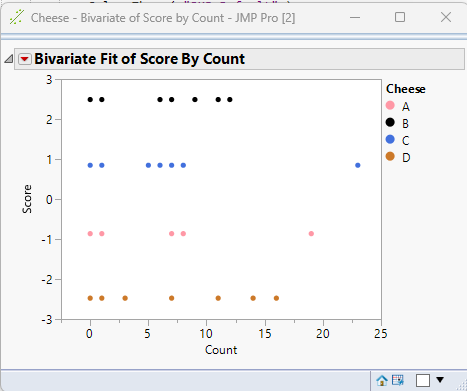
Task: Click the Cheese legend title
Action: (406, 89)
